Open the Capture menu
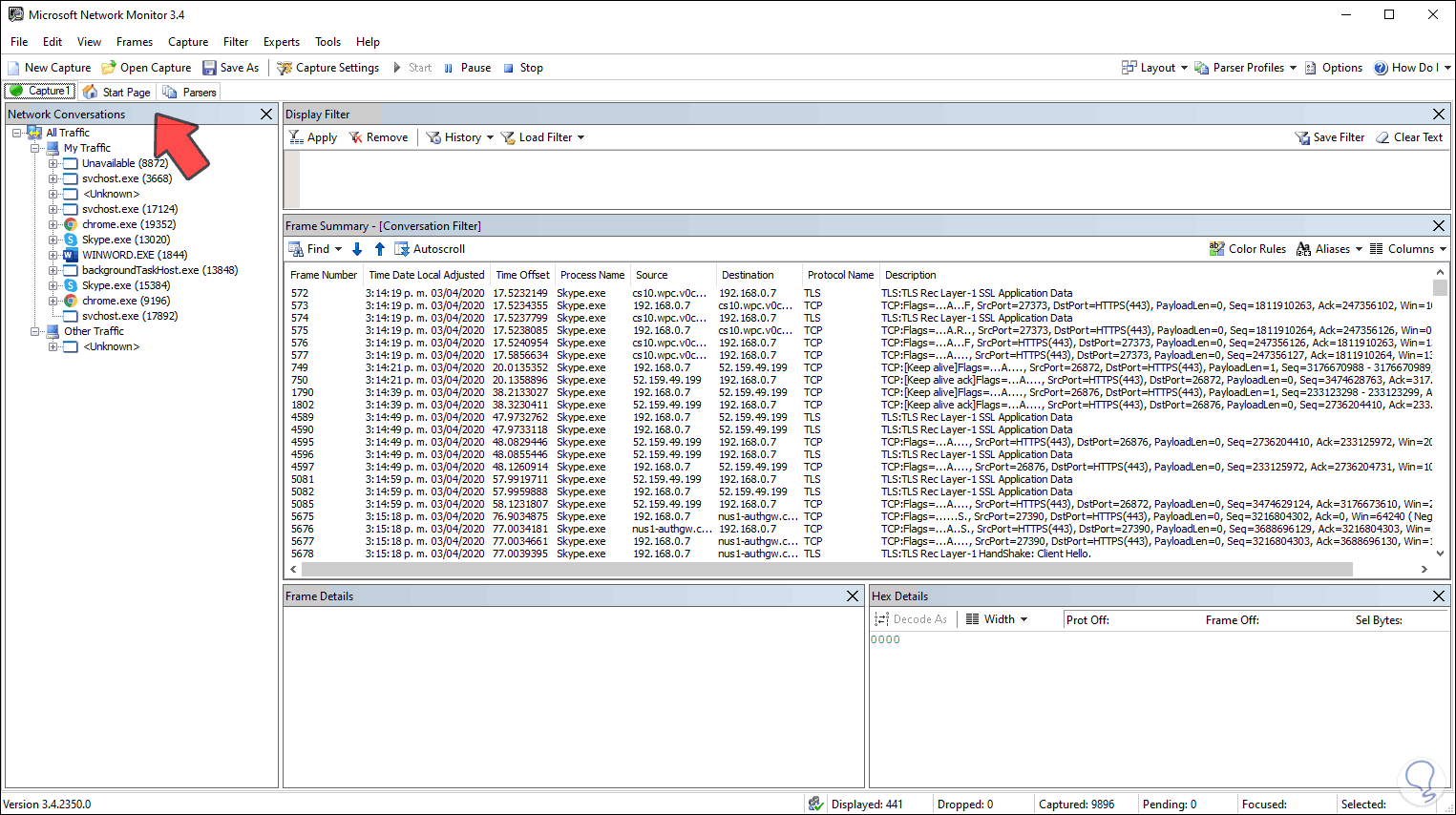Viewport: 1456px width, 815px height. point(188,42)
